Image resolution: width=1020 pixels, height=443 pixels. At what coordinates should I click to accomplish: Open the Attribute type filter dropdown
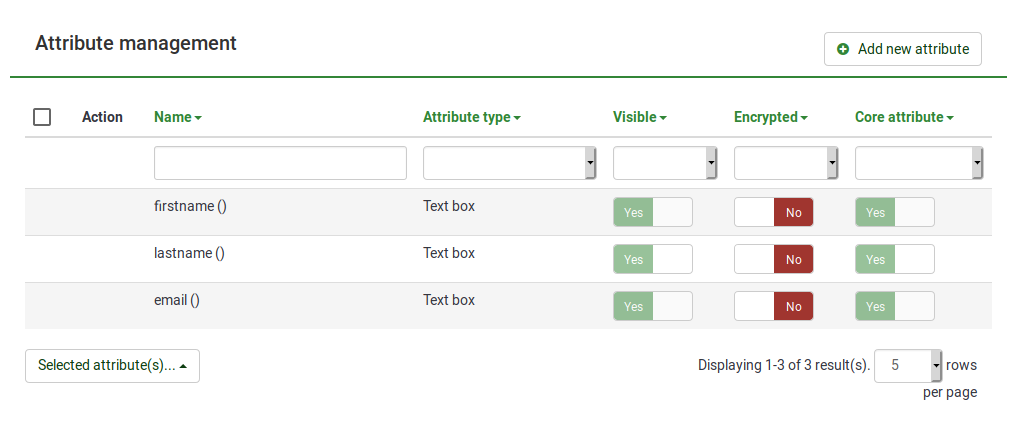(x=509, y=163)
